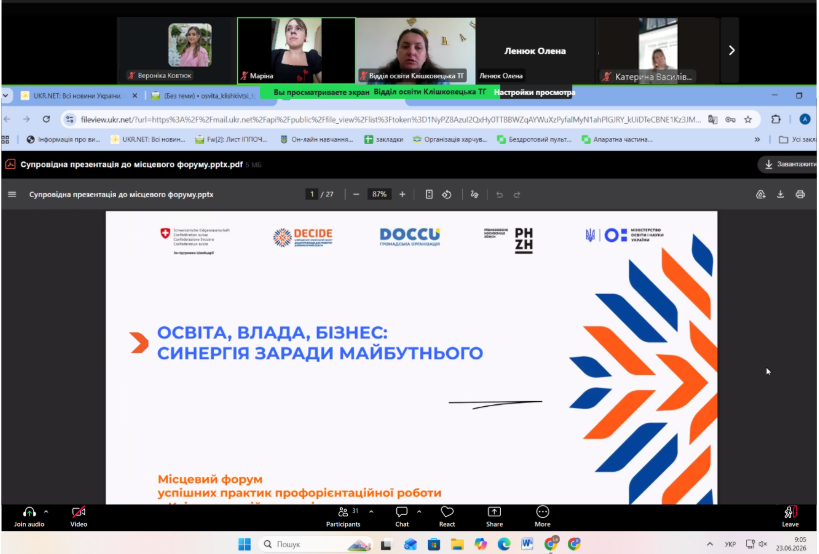819x554 pixels.
Task: Click the browser back arrow
Action: [7, 120]
